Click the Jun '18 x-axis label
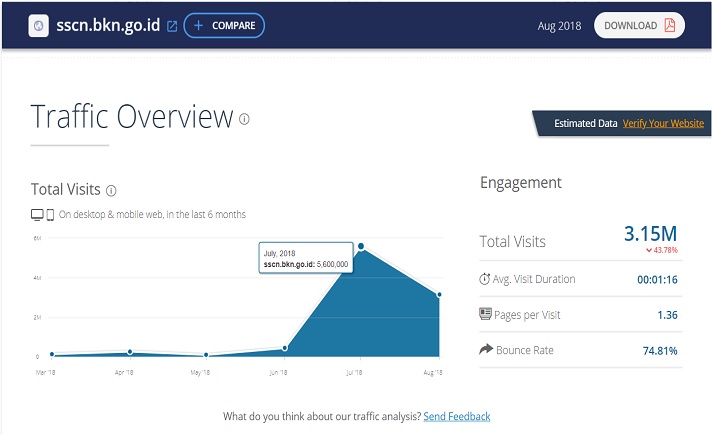712x435 pixels. pos(278,372)
